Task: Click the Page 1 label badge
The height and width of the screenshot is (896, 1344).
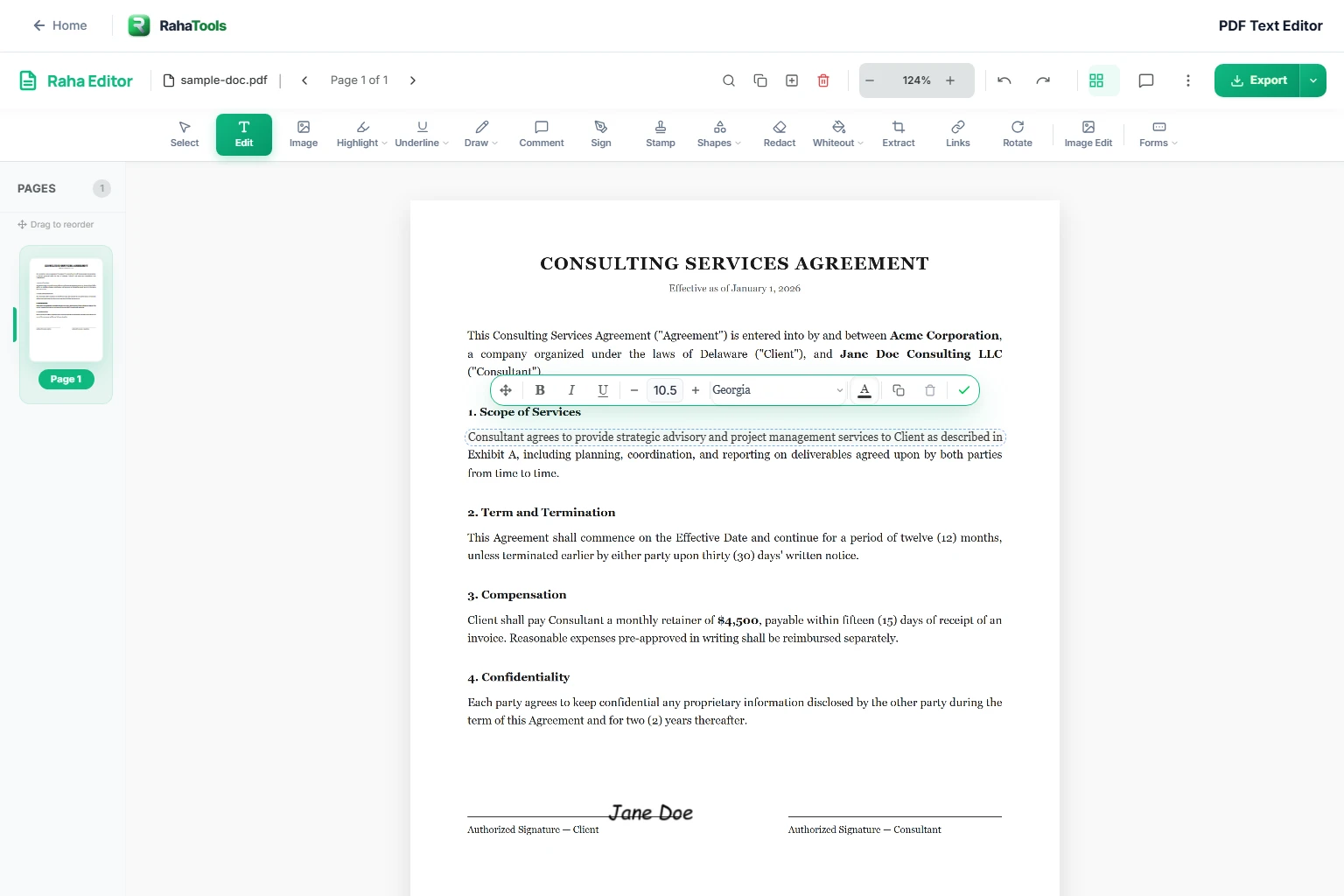Action: [66, 379]
